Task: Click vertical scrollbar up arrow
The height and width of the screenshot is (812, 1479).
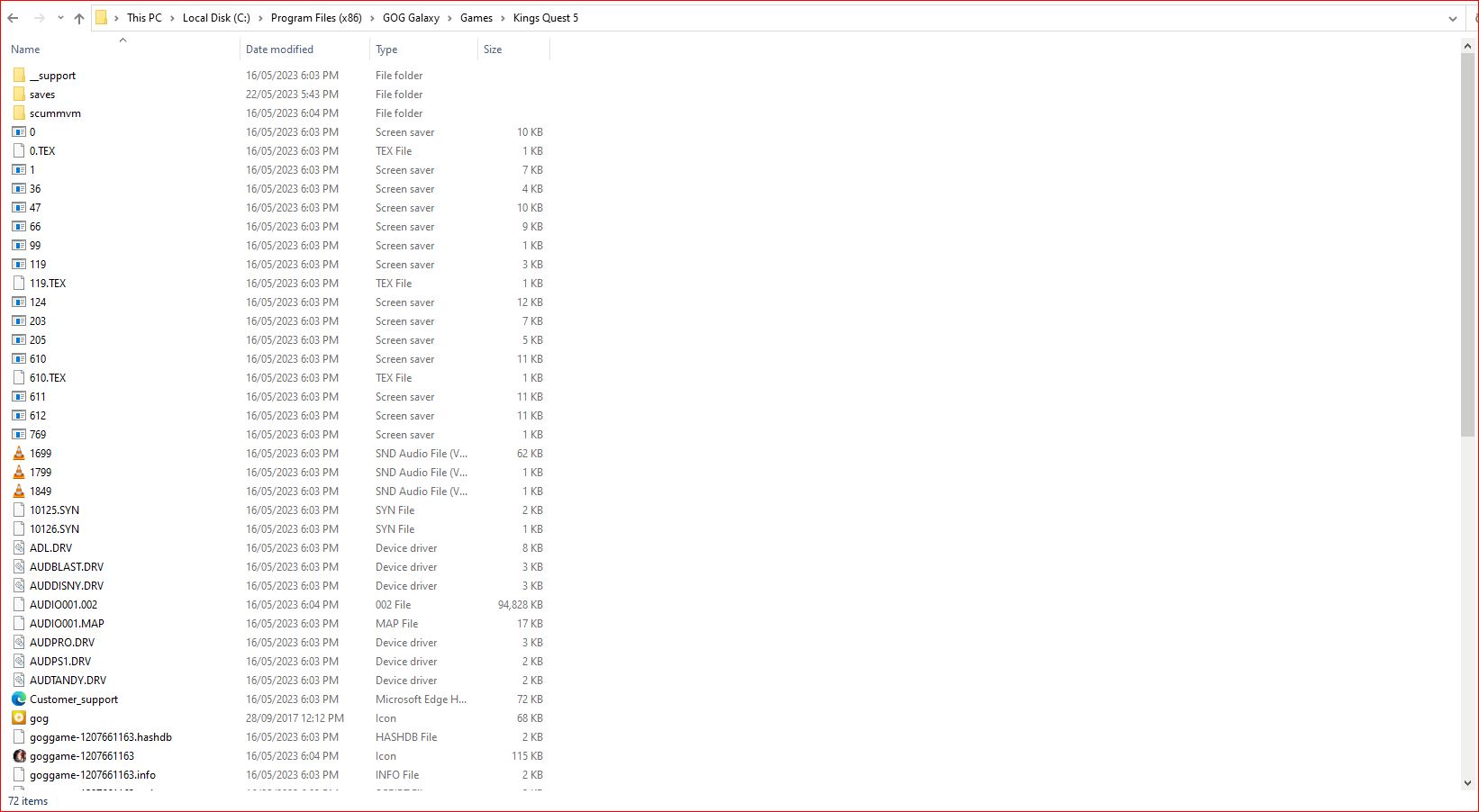Action: [x=1468, y=45]
